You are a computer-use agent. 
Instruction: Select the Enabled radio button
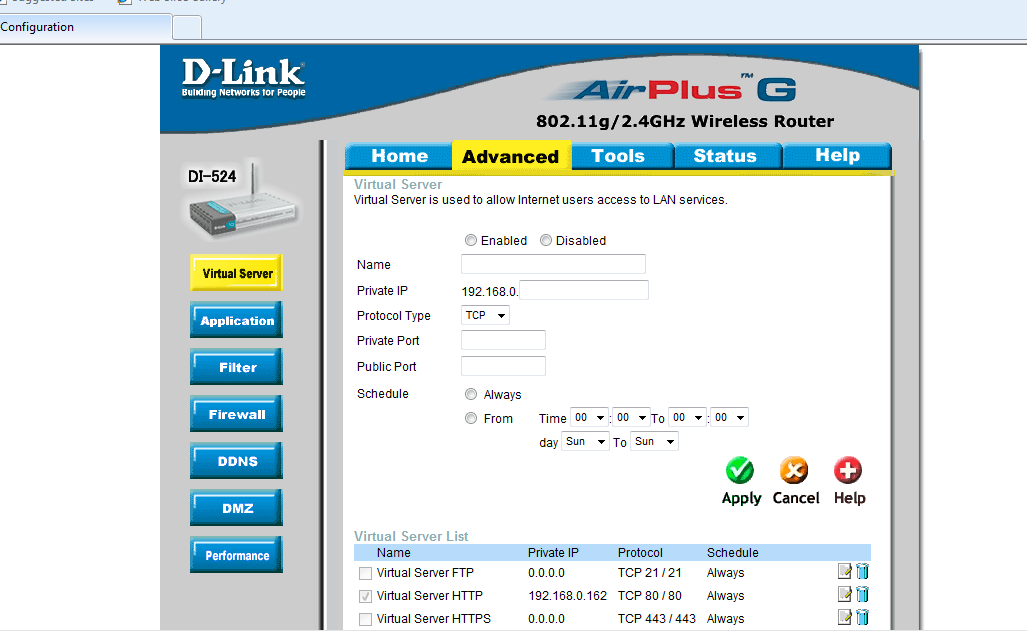(x=471, y=240)
